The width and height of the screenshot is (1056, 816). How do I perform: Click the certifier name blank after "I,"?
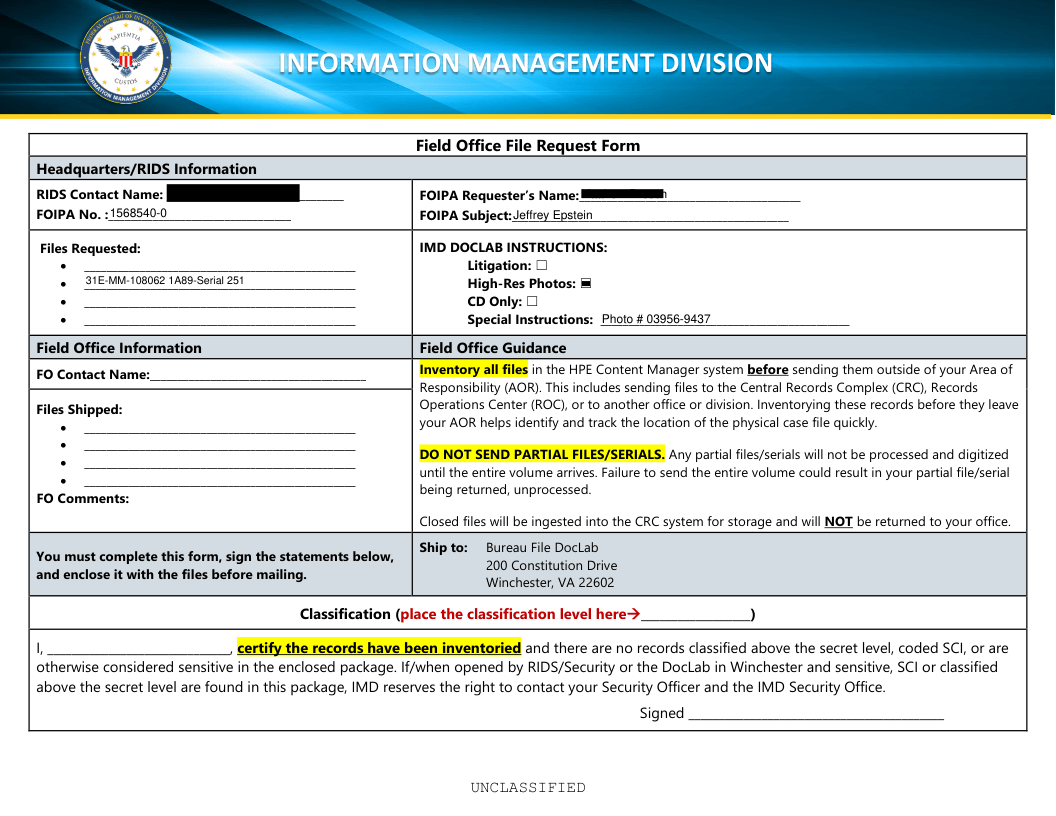[x=139, y=648]
